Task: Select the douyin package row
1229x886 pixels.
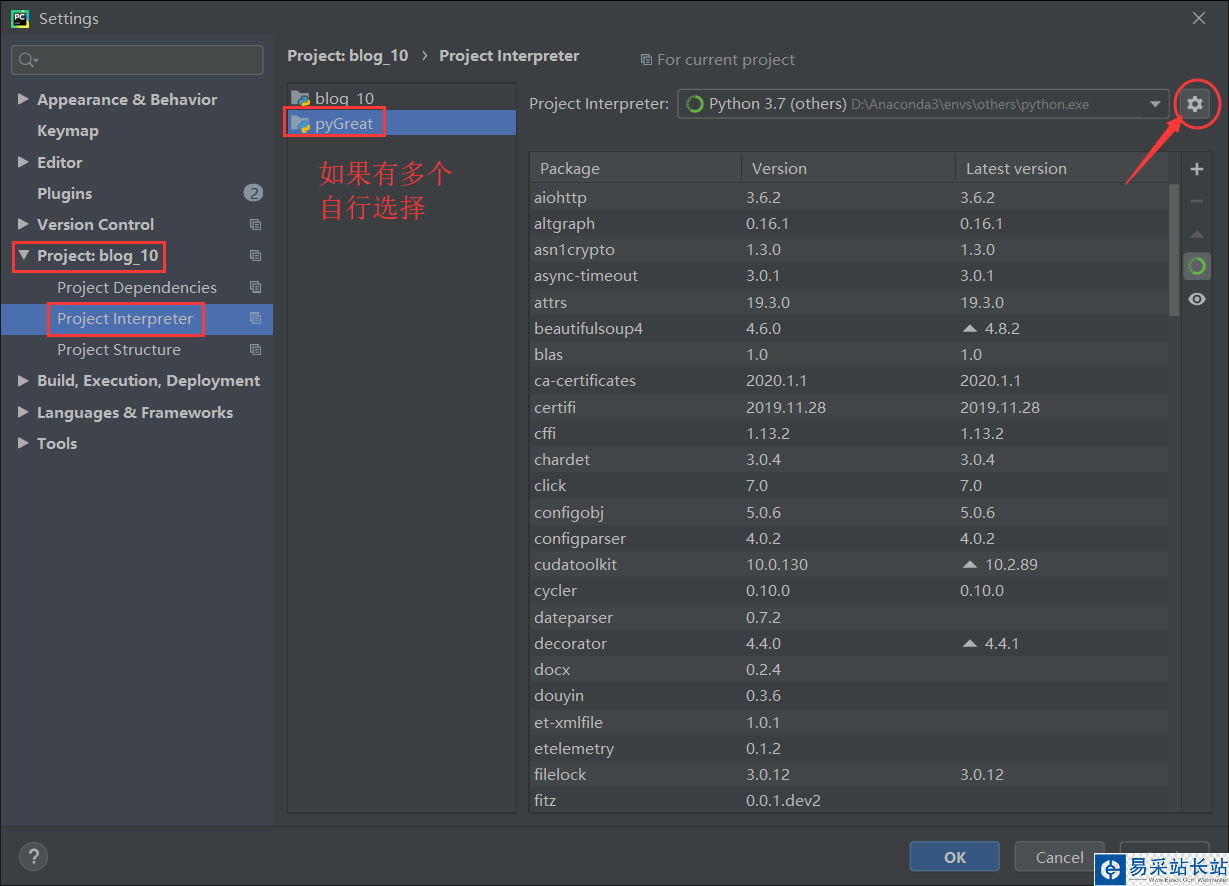Action: tap(849, 695)
